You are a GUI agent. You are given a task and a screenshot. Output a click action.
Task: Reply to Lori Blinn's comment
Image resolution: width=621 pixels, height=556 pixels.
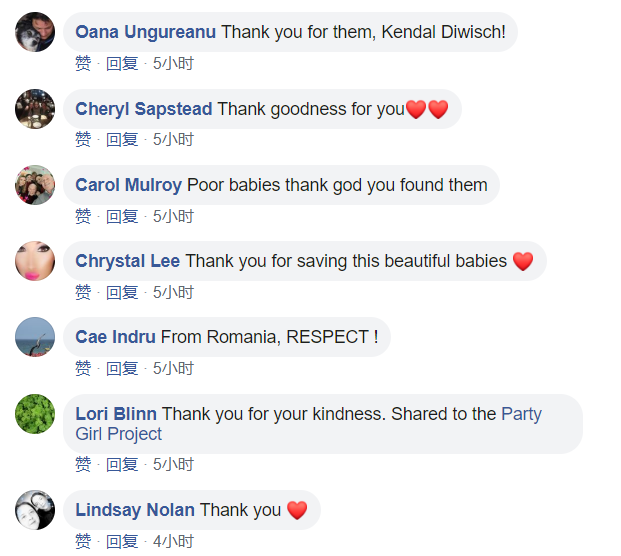coord(122,465)
